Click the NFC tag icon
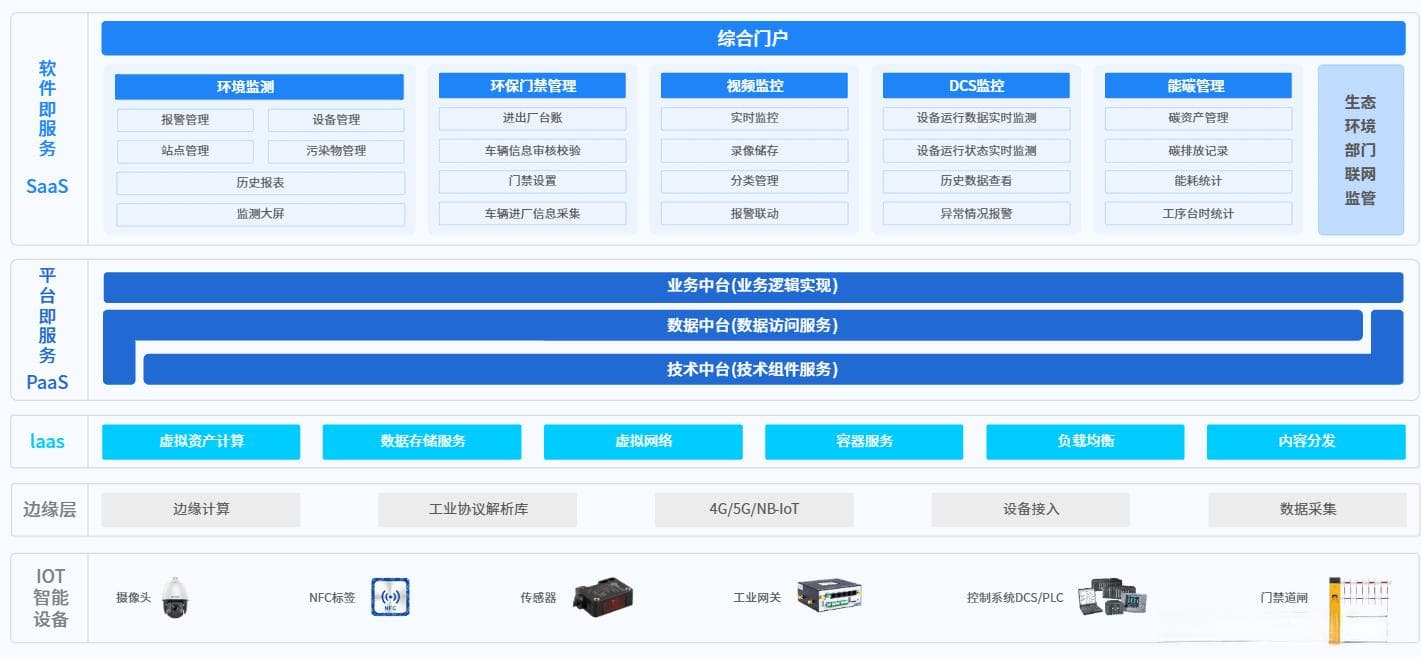This screenshot has width=1421, height=661. pyautogui.click(x=390, y=597)
